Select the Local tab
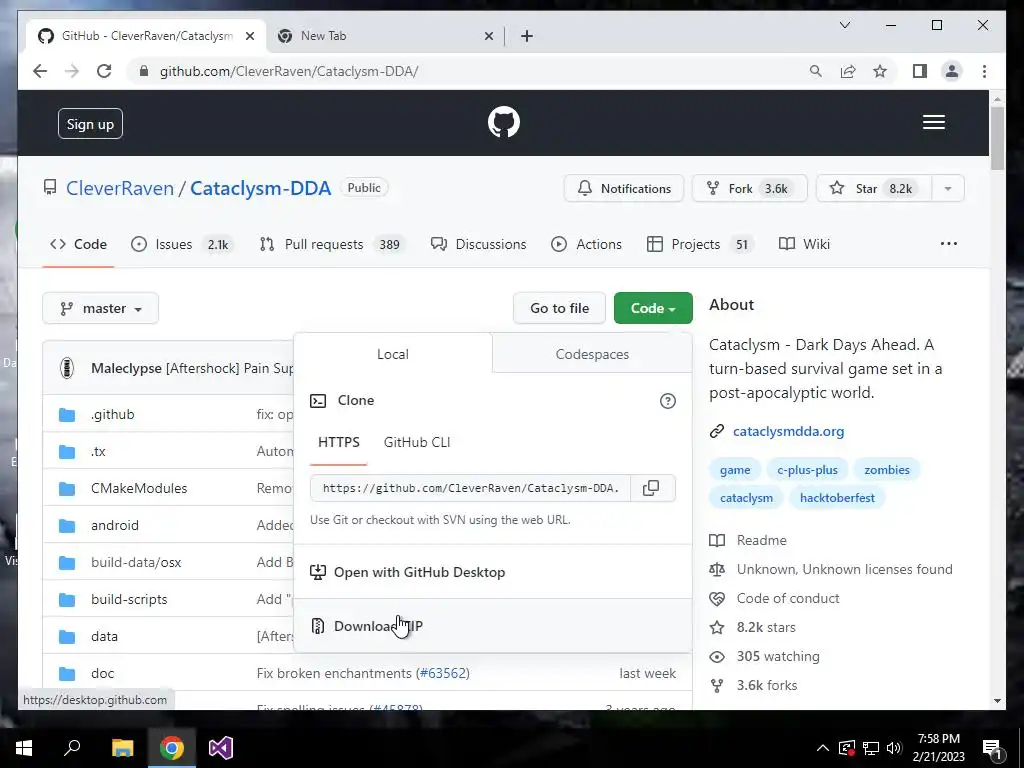Image resolution: width=1024 pixels, height=768 pixels. tap(392, 354)
